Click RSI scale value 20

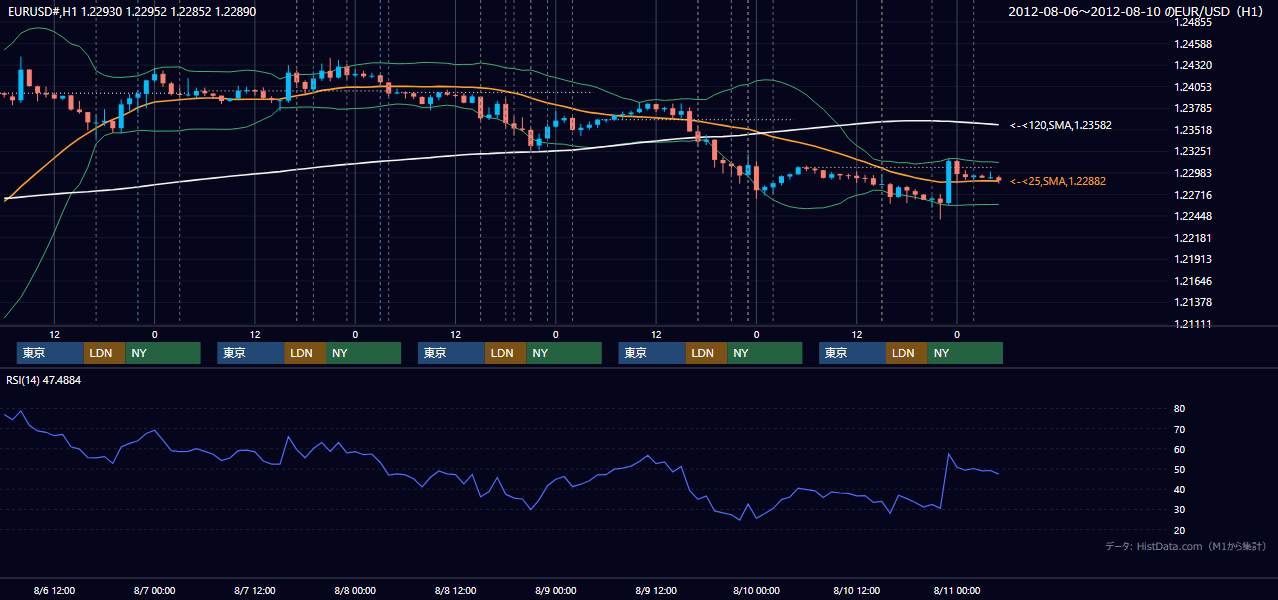pyautogui.click(x=1180, y=530)
